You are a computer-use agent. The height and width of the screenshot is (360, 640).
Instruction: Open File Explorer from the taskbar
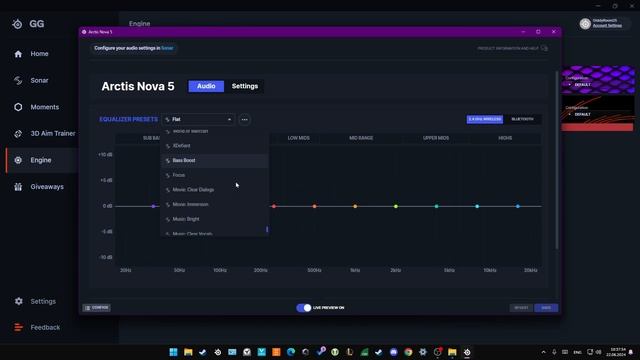click(188, 352)
